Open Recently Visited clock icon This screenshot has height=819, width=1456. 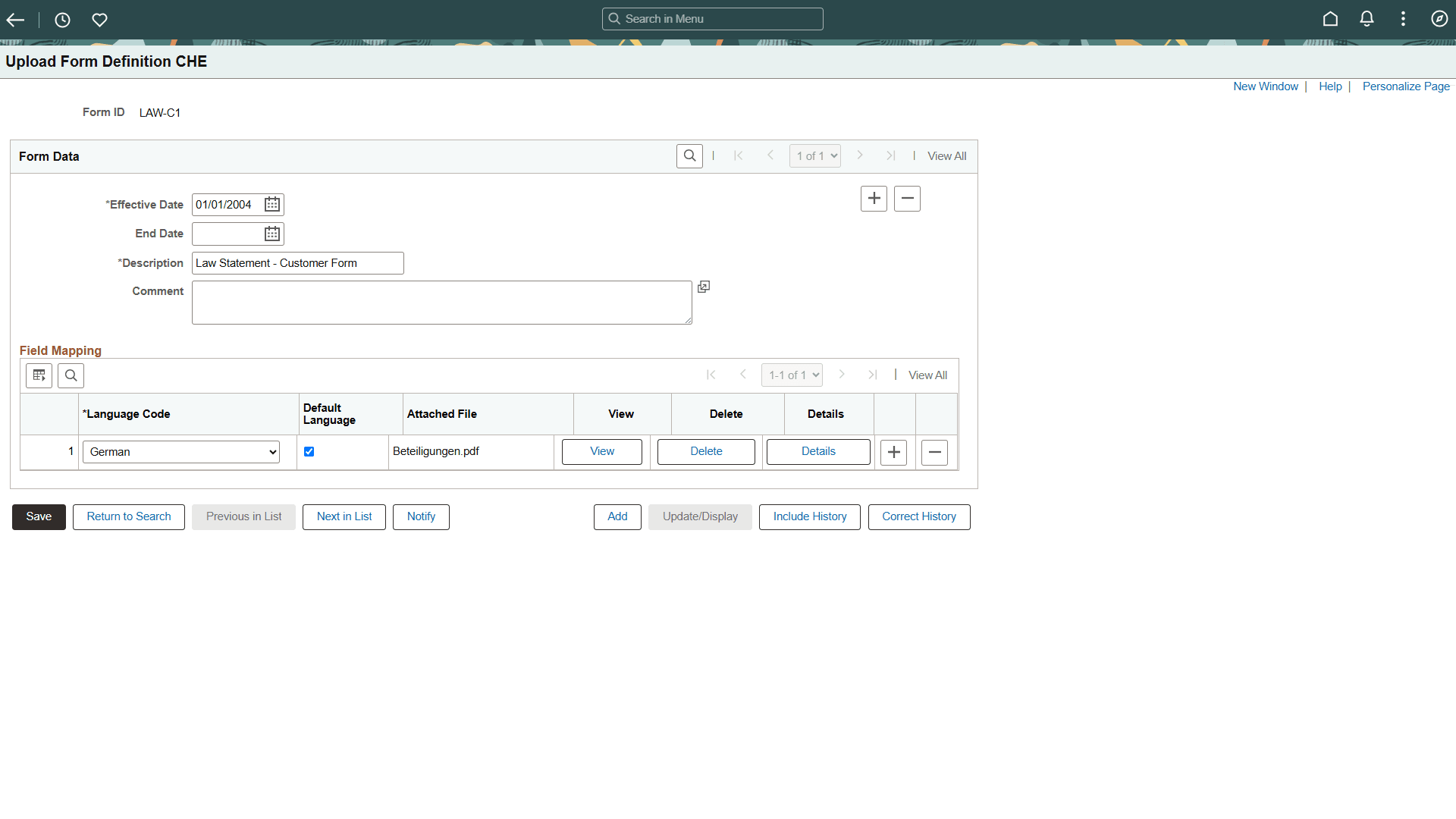point(62,20)
